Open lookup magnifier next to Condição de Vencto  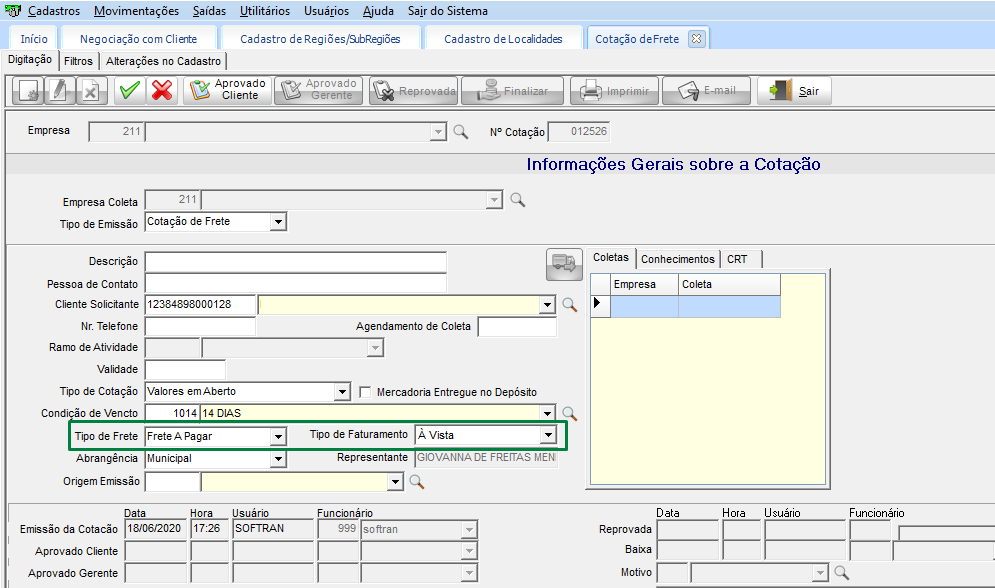(x=568, y=413)
